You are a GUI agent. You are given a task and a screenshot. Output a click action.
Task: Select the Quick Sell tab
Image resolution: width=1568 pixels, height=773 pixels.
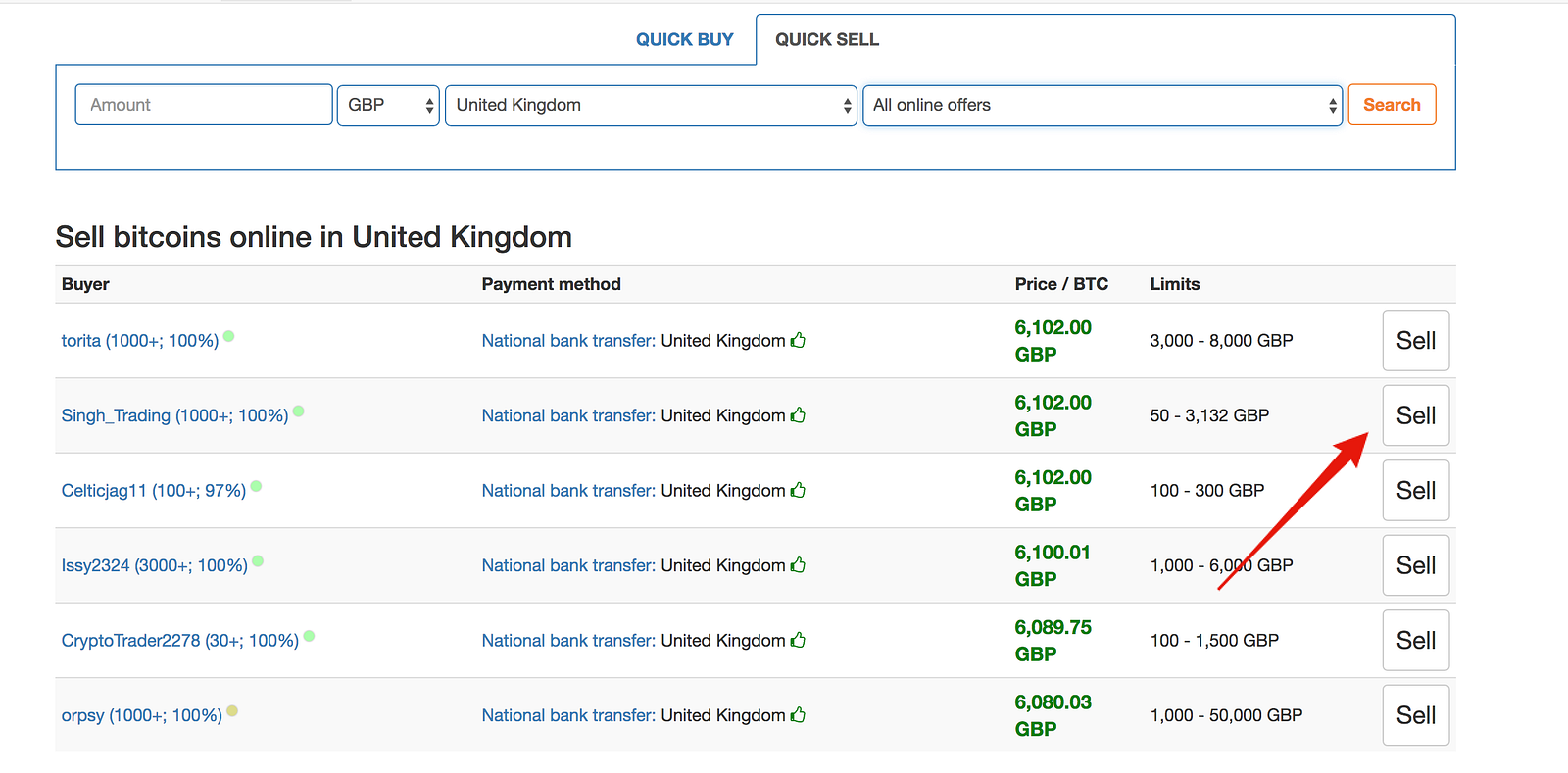[827, 39]
